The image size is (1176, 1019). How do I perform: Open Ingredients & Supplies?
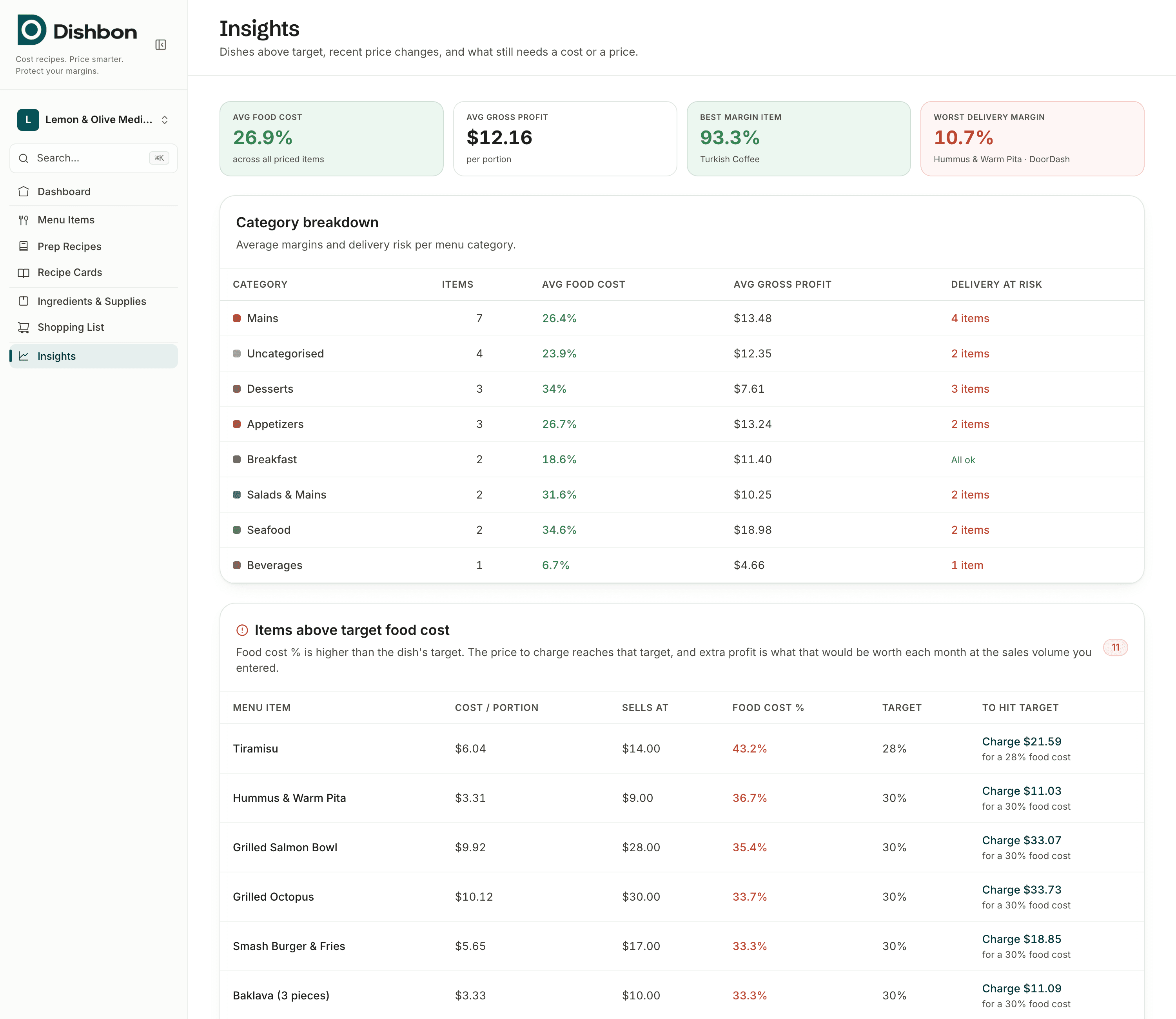click(x=94, y=301)
